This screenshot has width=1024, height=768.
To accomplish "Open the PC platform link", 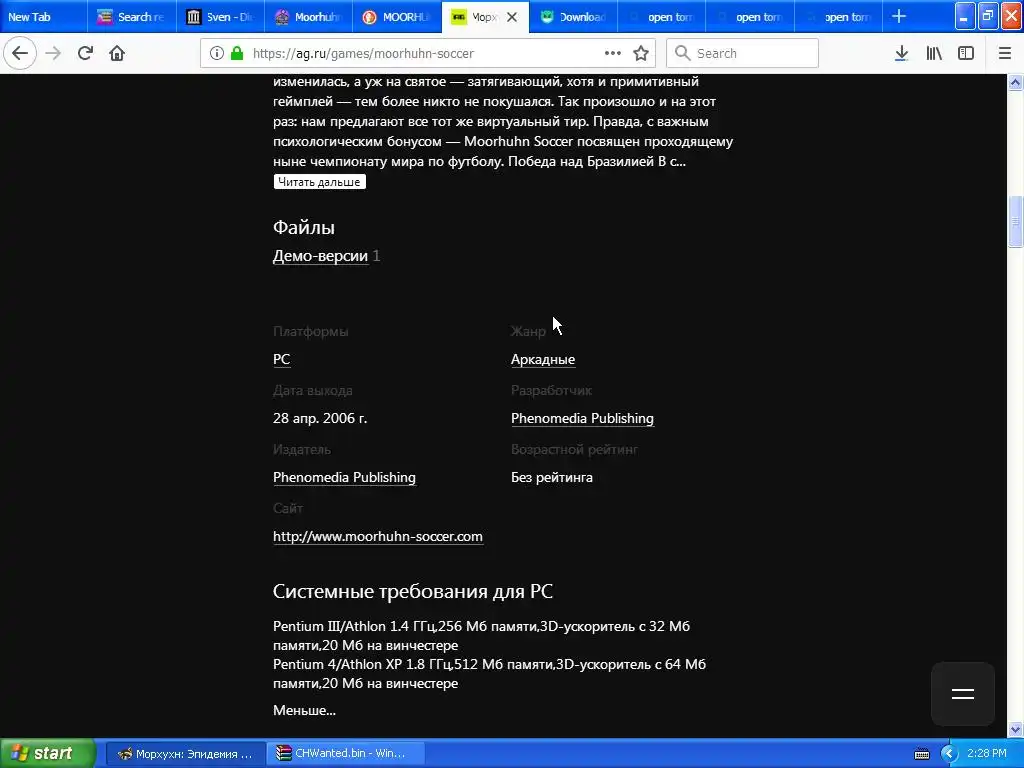I will (x=281, y=359).
